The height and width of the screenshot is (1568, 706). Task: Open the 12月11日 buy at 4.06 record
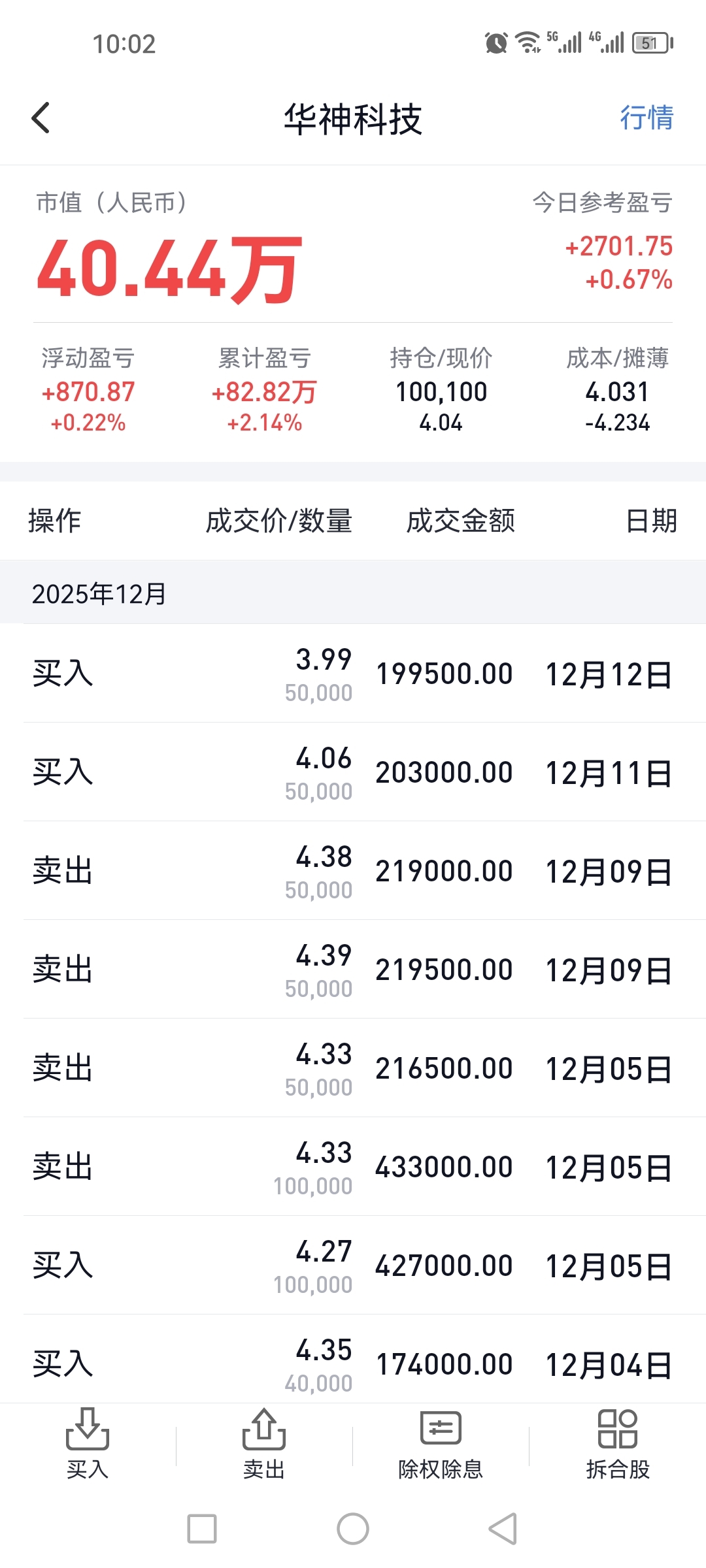tap(353, 772)
